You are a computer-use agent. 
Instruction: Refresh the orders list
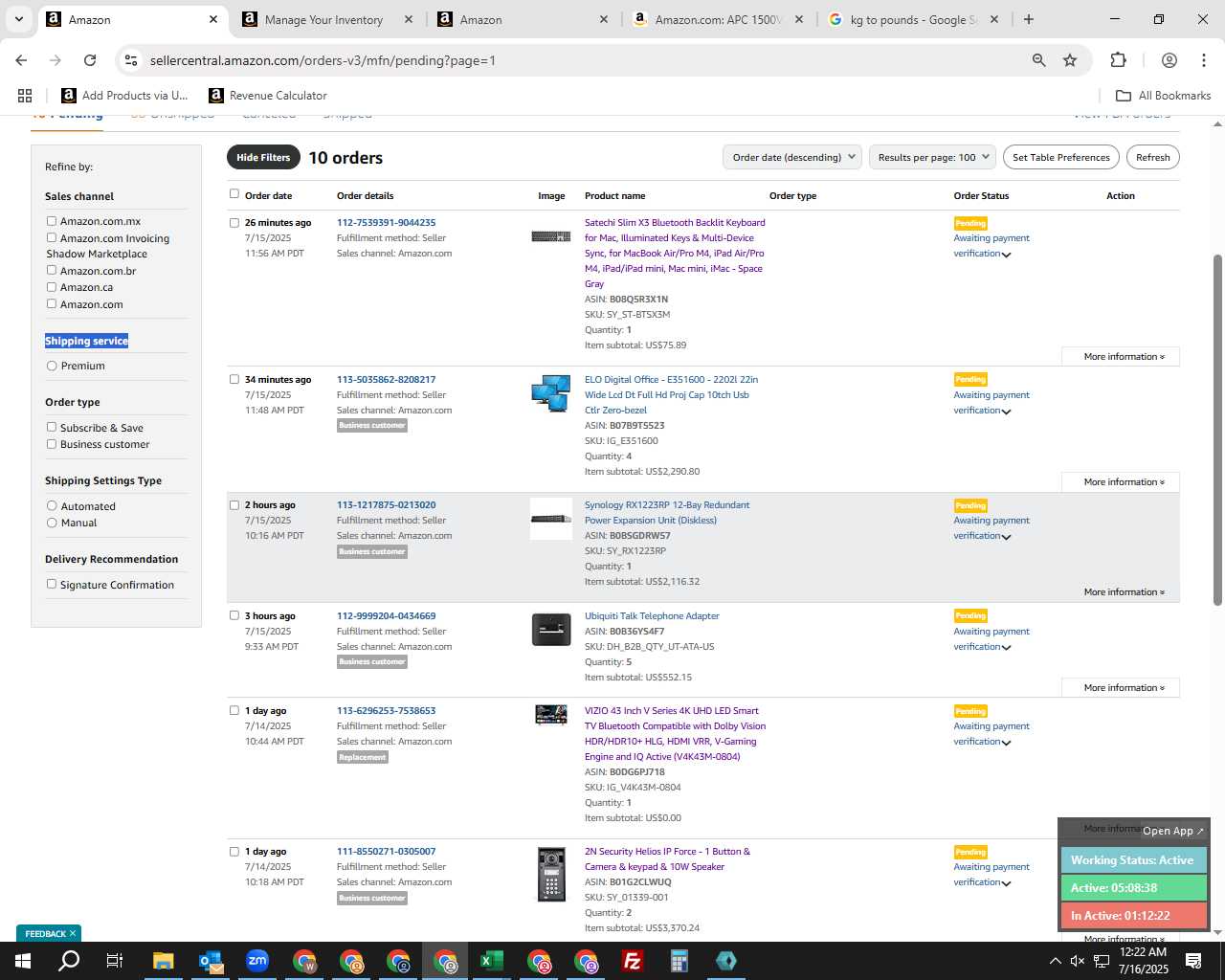click(x=1152, y=158)
